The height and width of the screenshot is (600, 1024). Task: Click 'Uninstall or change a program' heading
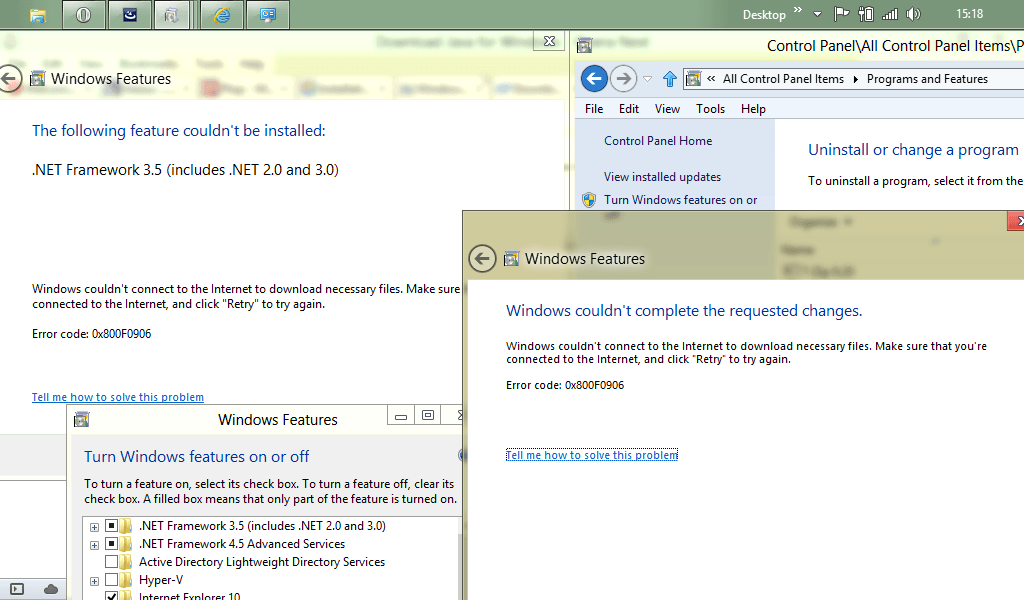tap(913, 150)
